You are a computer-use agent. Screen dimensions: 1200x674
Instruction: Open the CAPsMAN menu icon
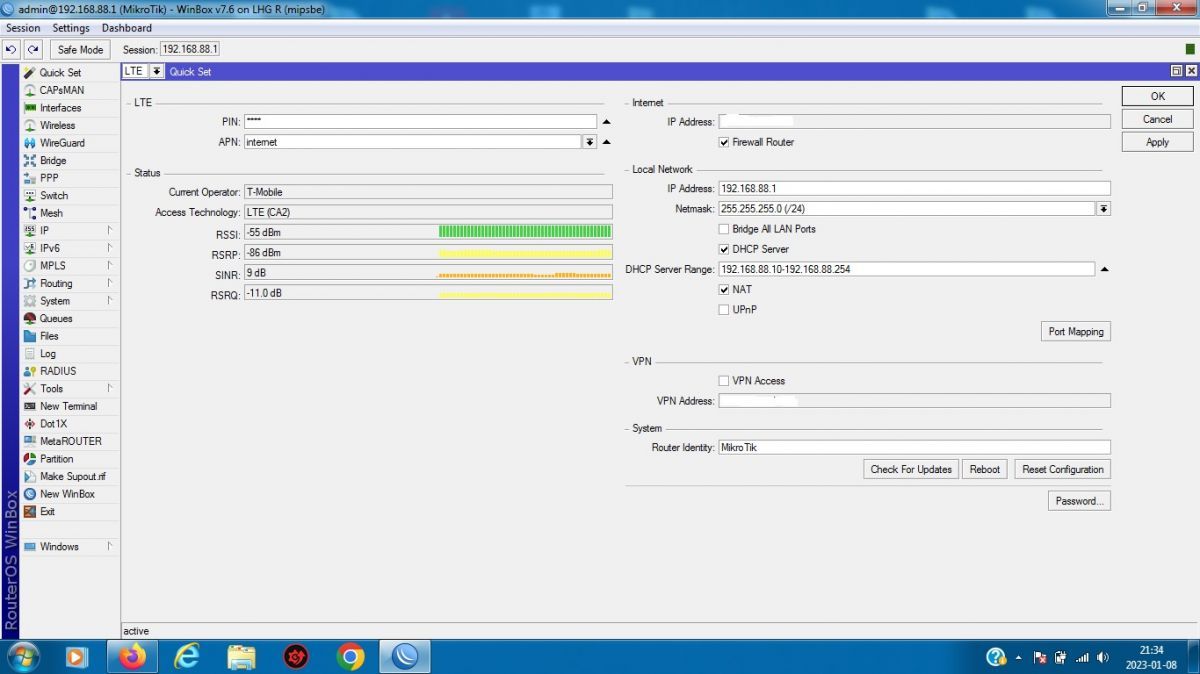(x=31, y=90)
